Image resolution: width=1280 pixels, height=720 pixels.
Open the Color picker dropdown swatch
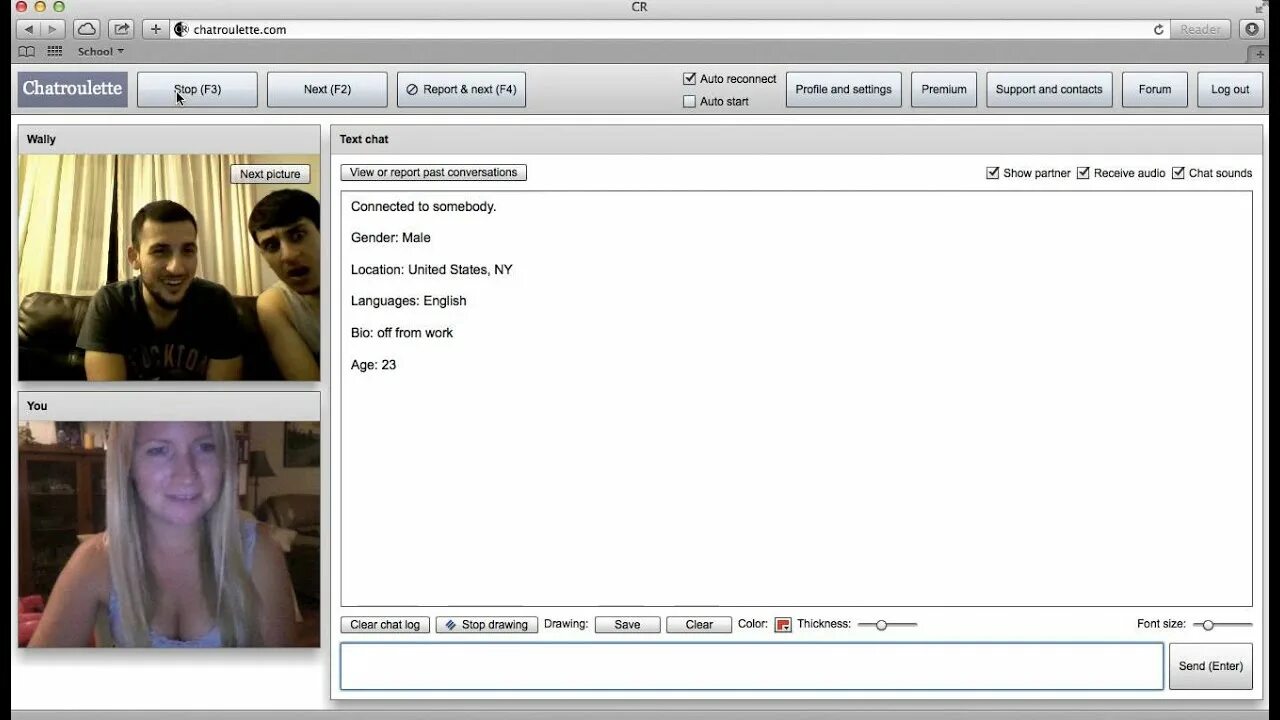click(x=783, y=625)
